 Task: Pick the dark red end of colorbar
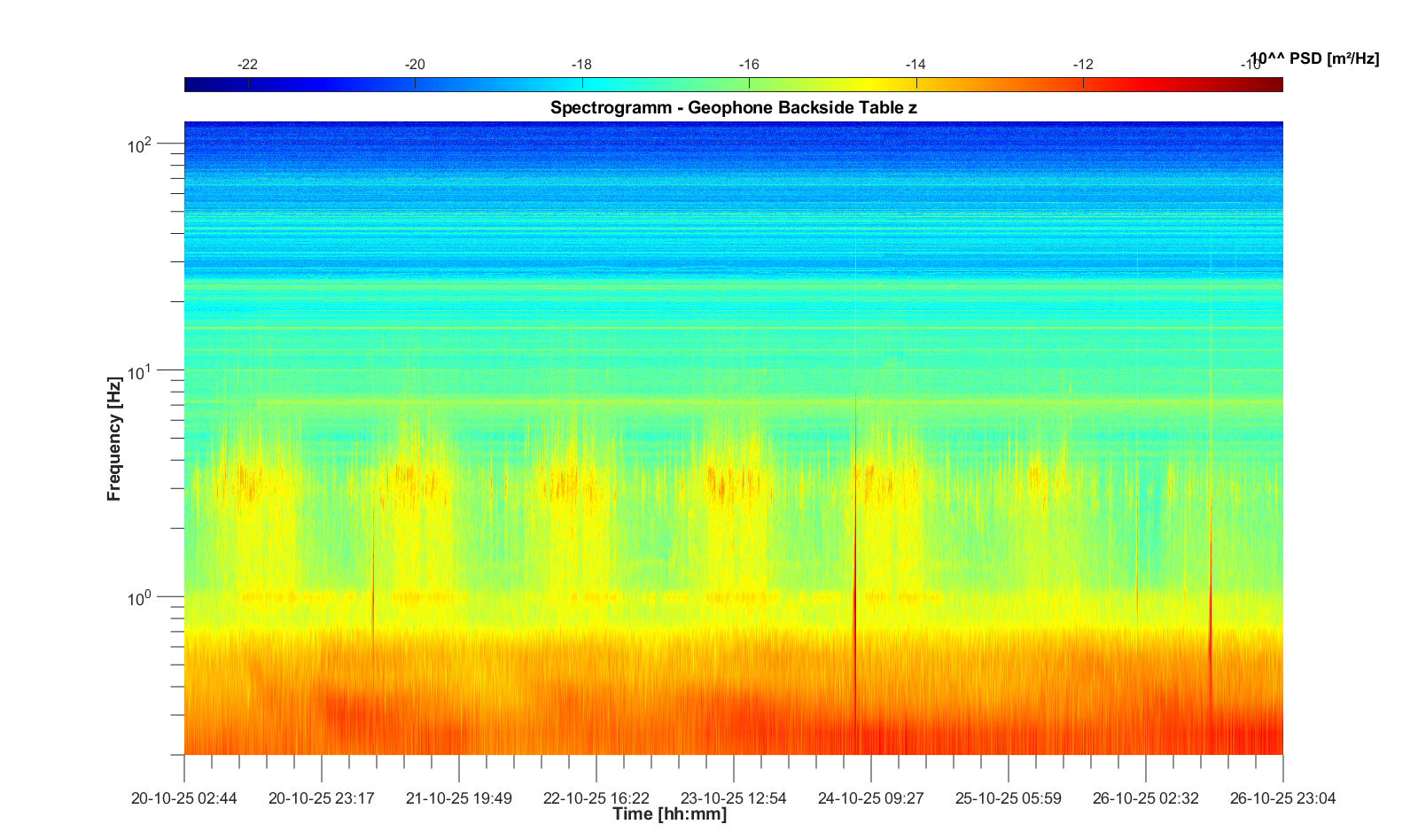pos(1274,85)
